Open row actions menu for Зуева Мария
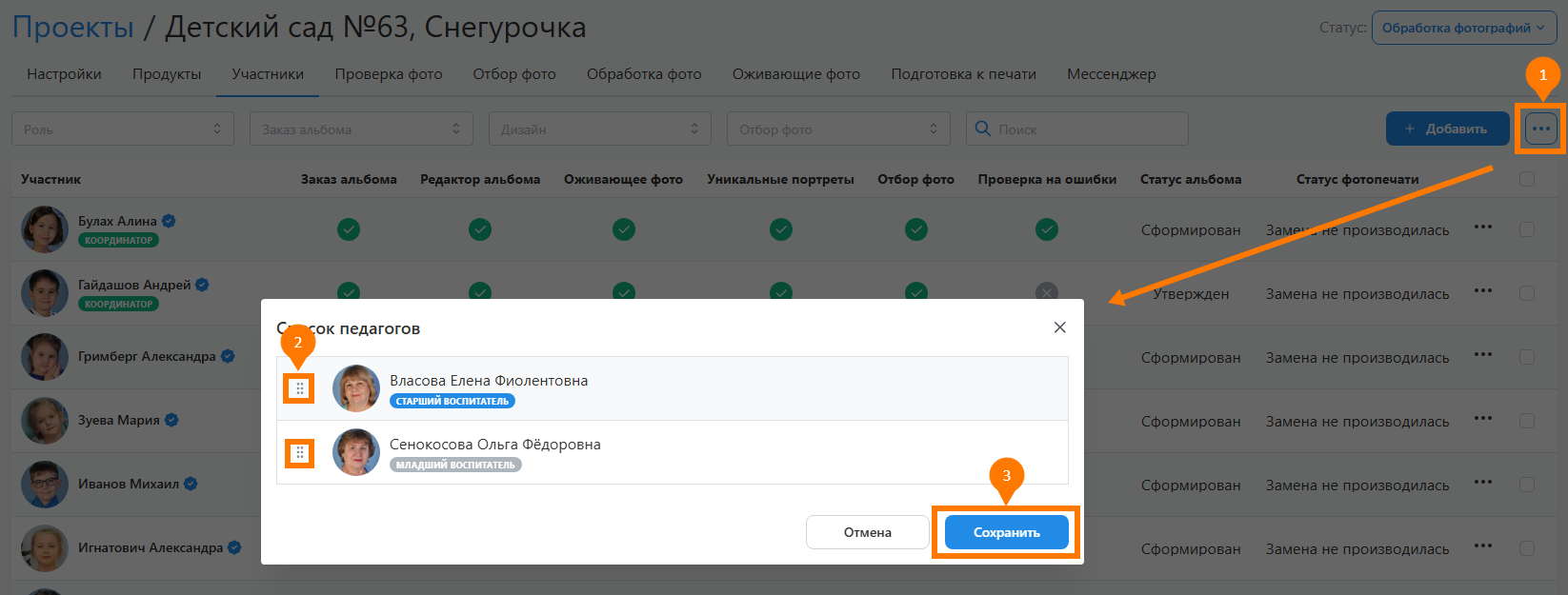Screen dimensions: 1568x595 (1482, 419)
